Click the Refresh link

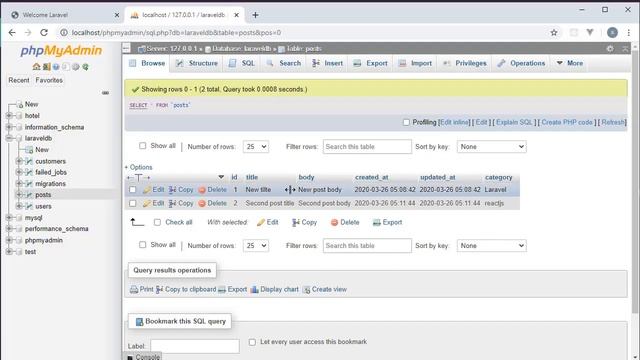pyautogui.click(x=613, y=122)
